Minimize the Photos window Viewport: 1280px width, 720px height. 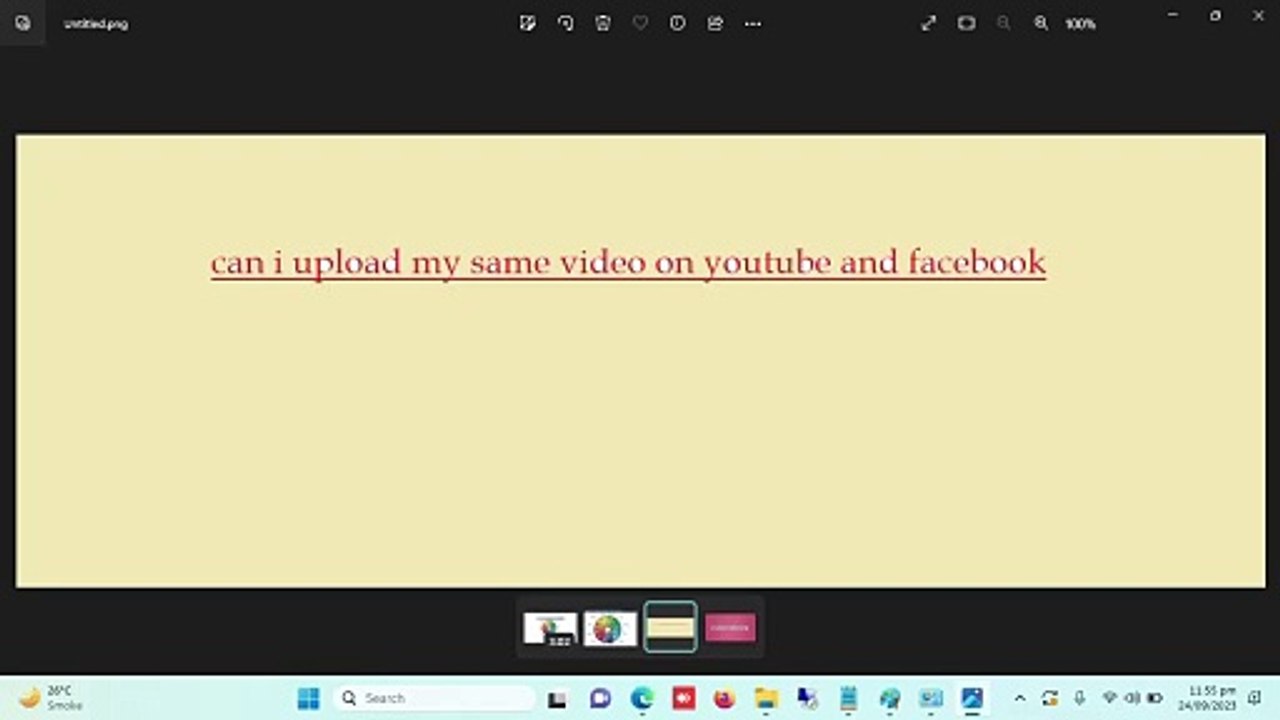click(x=1172, y=16)
